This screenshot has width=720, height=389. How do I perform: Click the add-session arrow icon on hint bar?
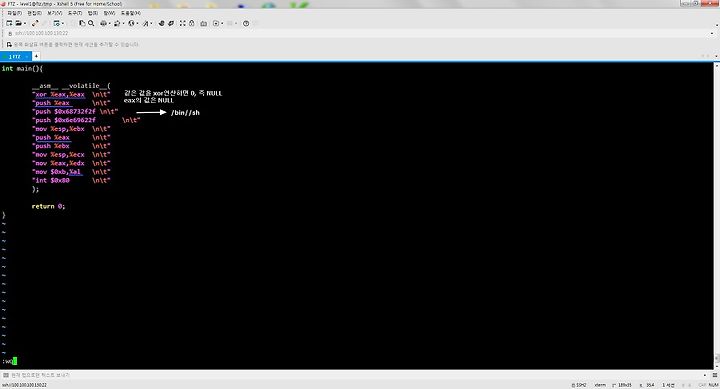pos(9,45)
